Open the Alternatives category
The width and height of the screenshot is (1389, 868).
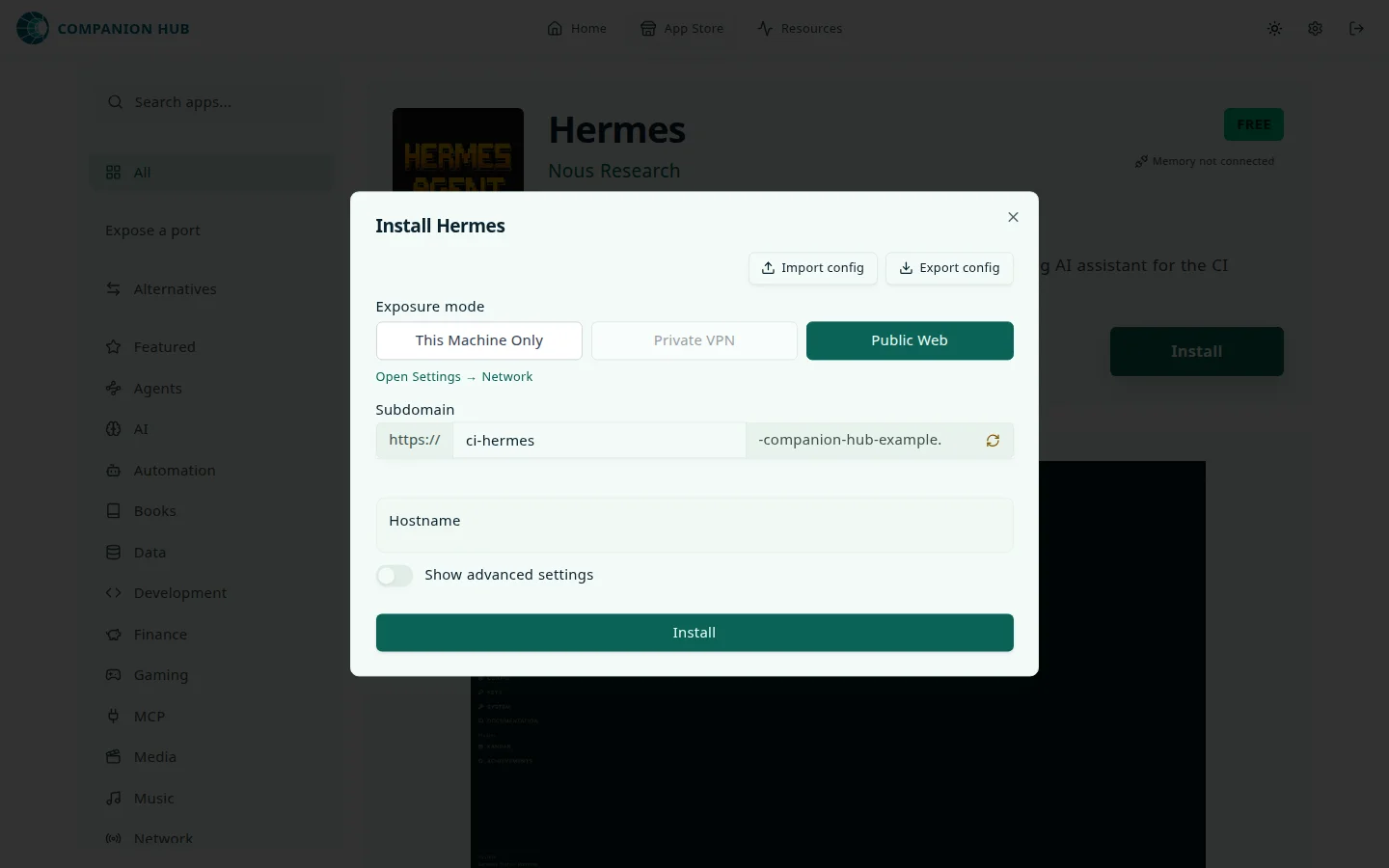point(211,289)
